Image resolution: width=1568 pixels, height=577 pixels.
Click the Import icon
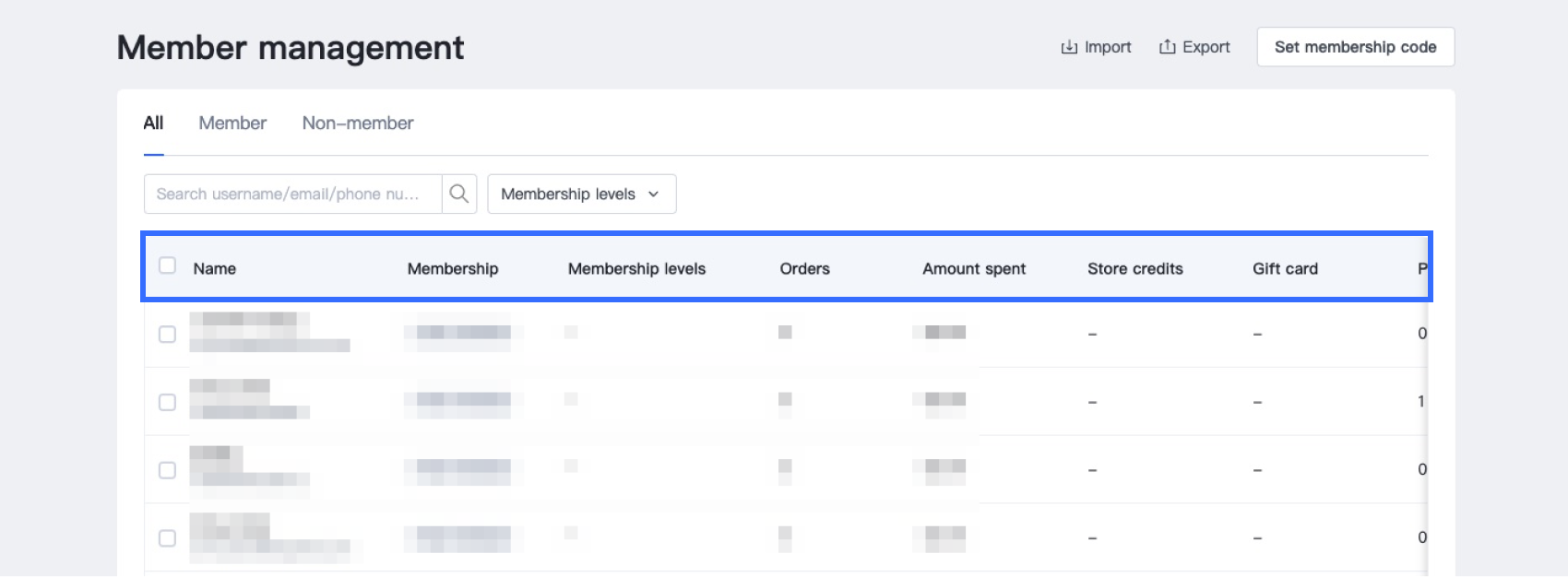pyautogui.click(x=1069, y=47)
